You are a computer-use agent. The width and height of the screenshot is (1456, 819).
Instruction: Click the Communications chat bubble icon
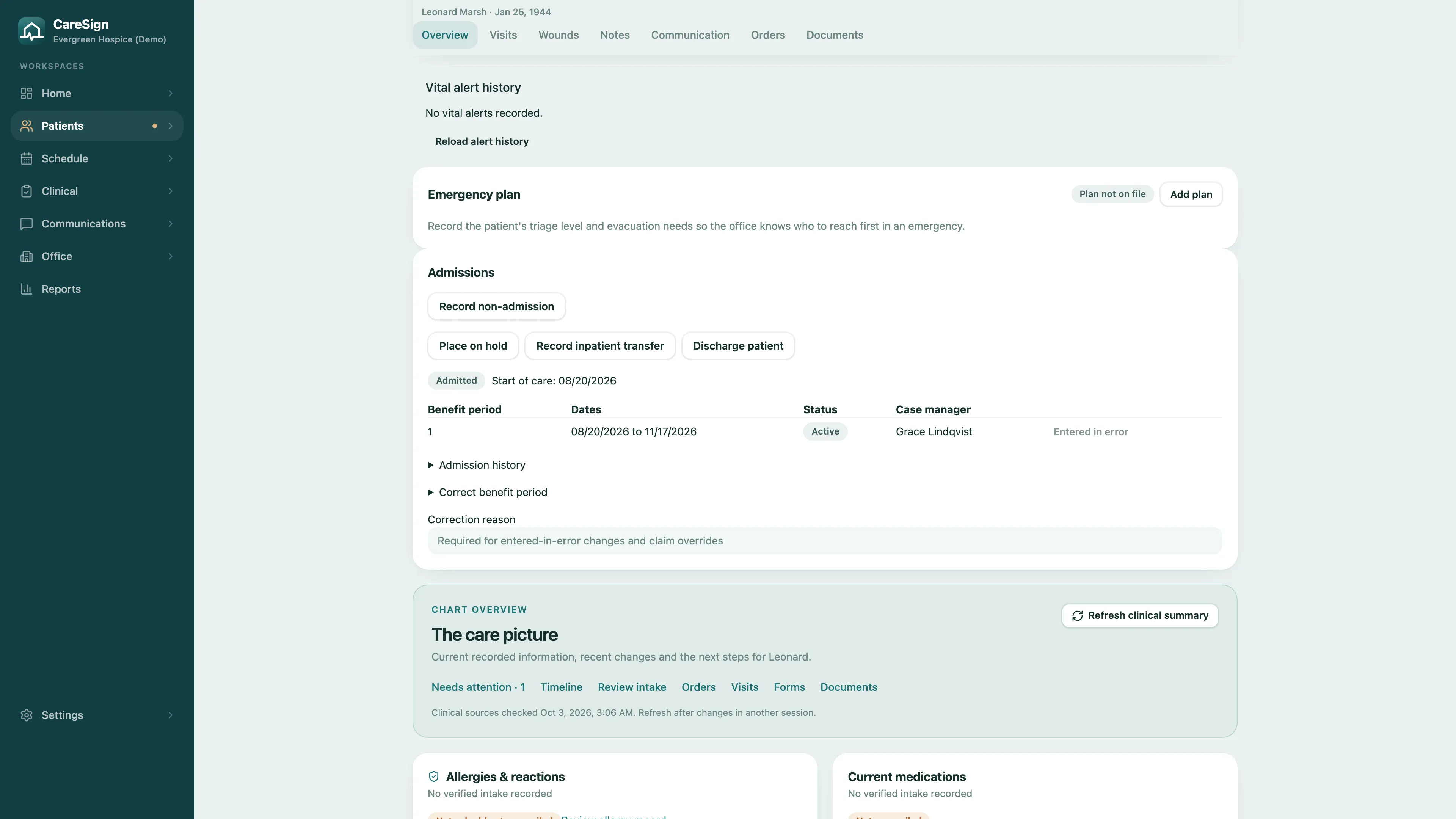tap(27, 224)
